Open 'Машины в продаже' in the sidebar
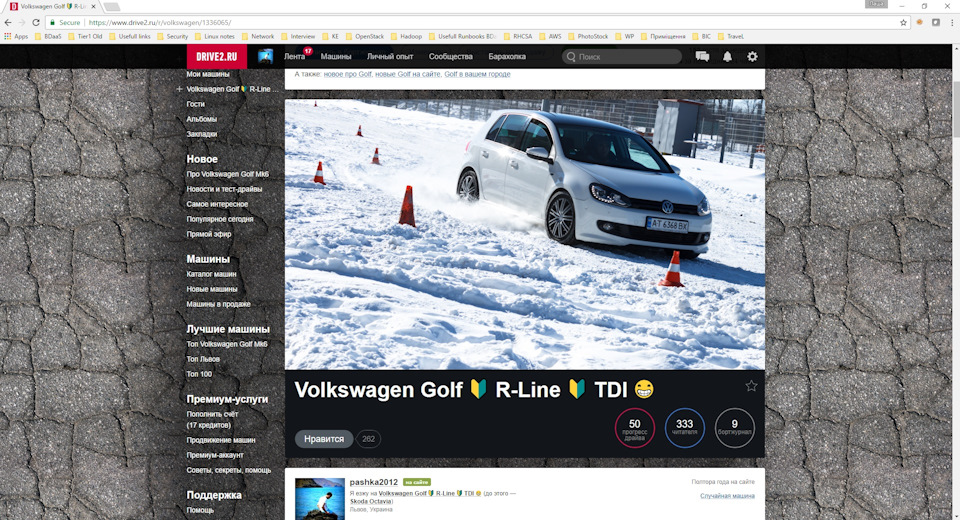The width and height of the screenshot is (960, 520). tap(218, 304)
